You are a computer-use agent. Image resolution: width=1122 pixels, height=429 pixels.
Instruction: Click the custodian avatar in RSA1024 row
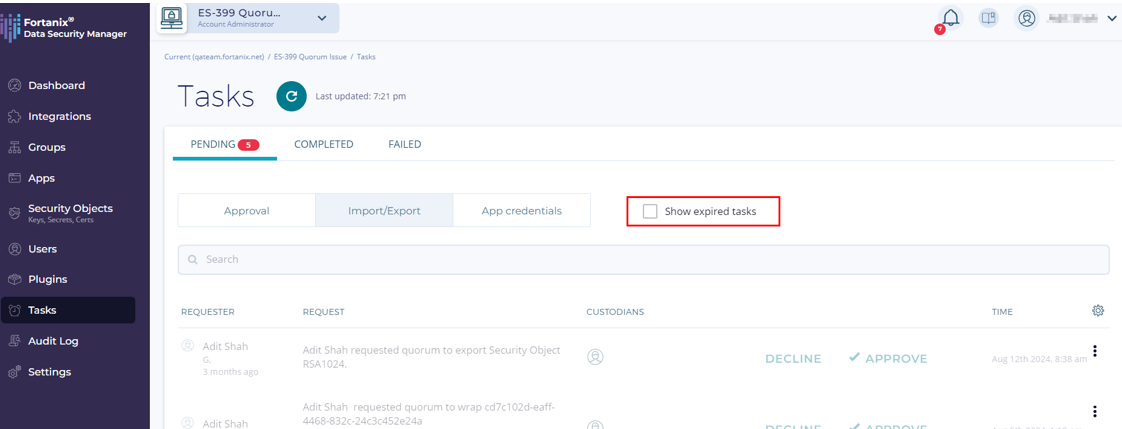[x=595, y=357]
